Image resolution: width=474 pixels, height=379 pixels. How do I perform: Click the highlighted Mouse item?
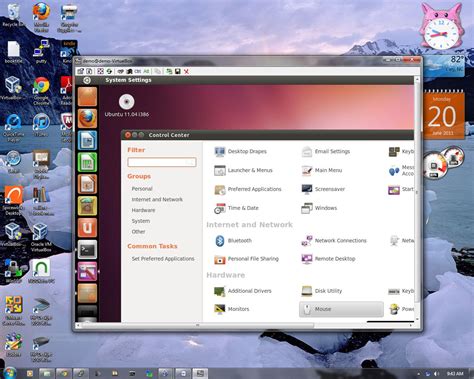coord(341,309)
